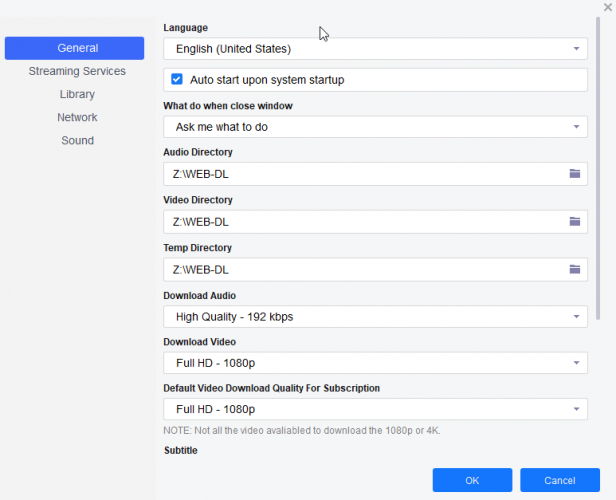This screenshot has height=500, width=616.
Task: Open Default Video Download Quality For Subscription dropdown
Action: [x=375, y=409]
